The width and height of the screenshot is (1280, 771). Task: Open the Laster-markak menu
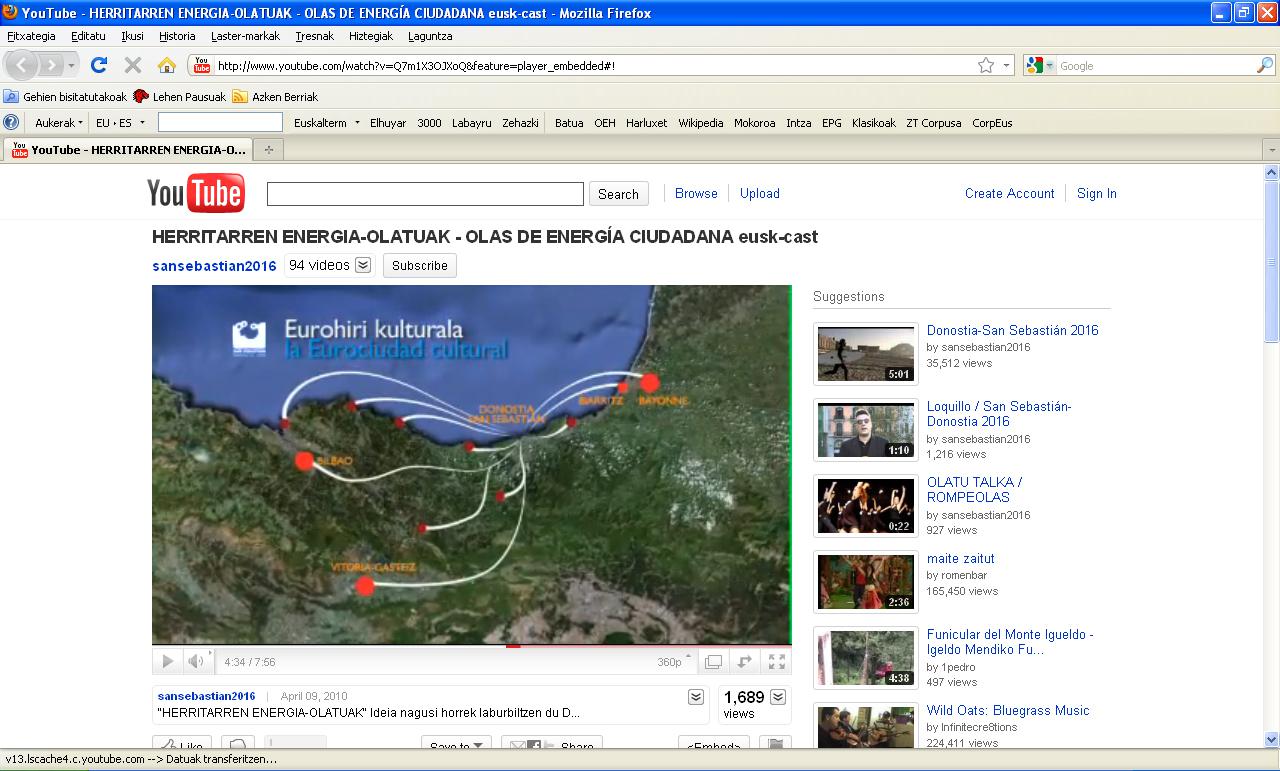[x=245, y=36]
